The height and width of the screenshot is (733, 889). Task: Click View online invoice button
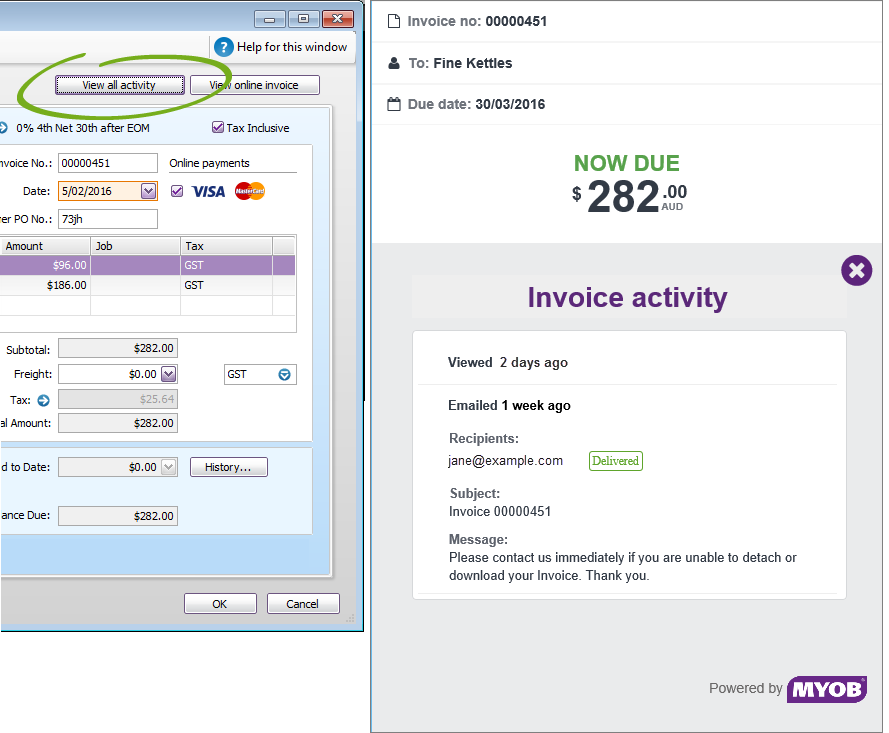[254, 85]
